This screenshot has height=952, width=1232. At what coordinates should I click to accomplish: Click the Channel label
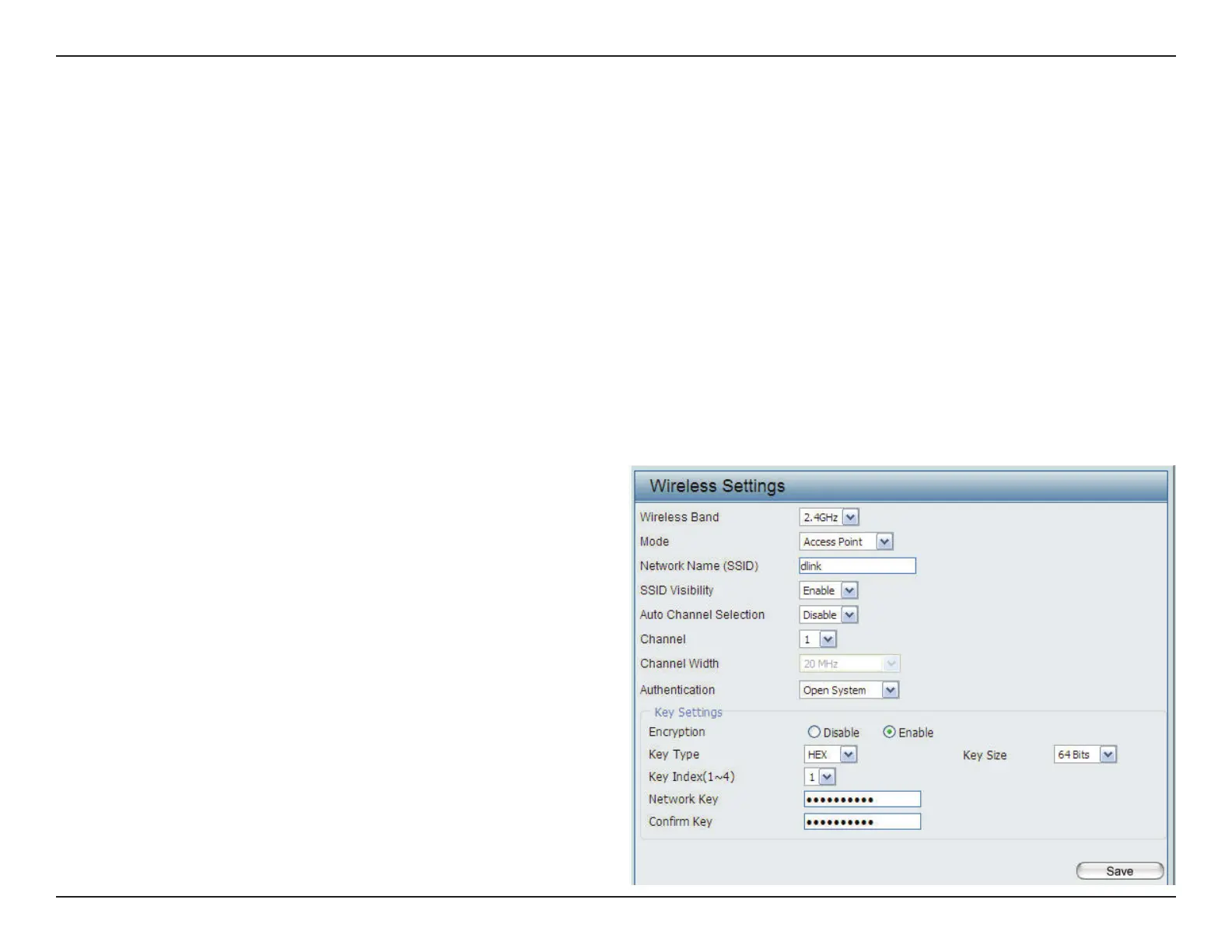point(663,639)
